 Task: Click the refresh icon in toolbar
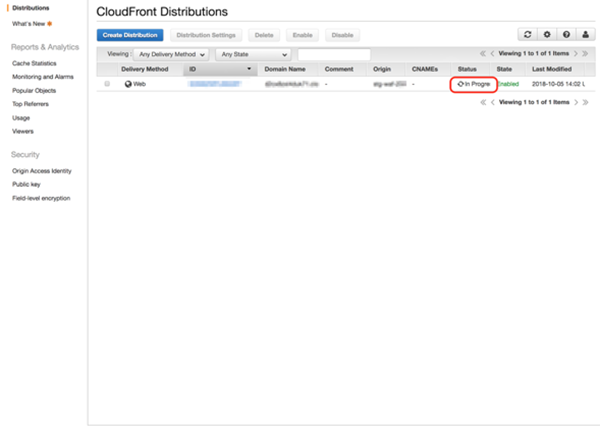[528, 34]
